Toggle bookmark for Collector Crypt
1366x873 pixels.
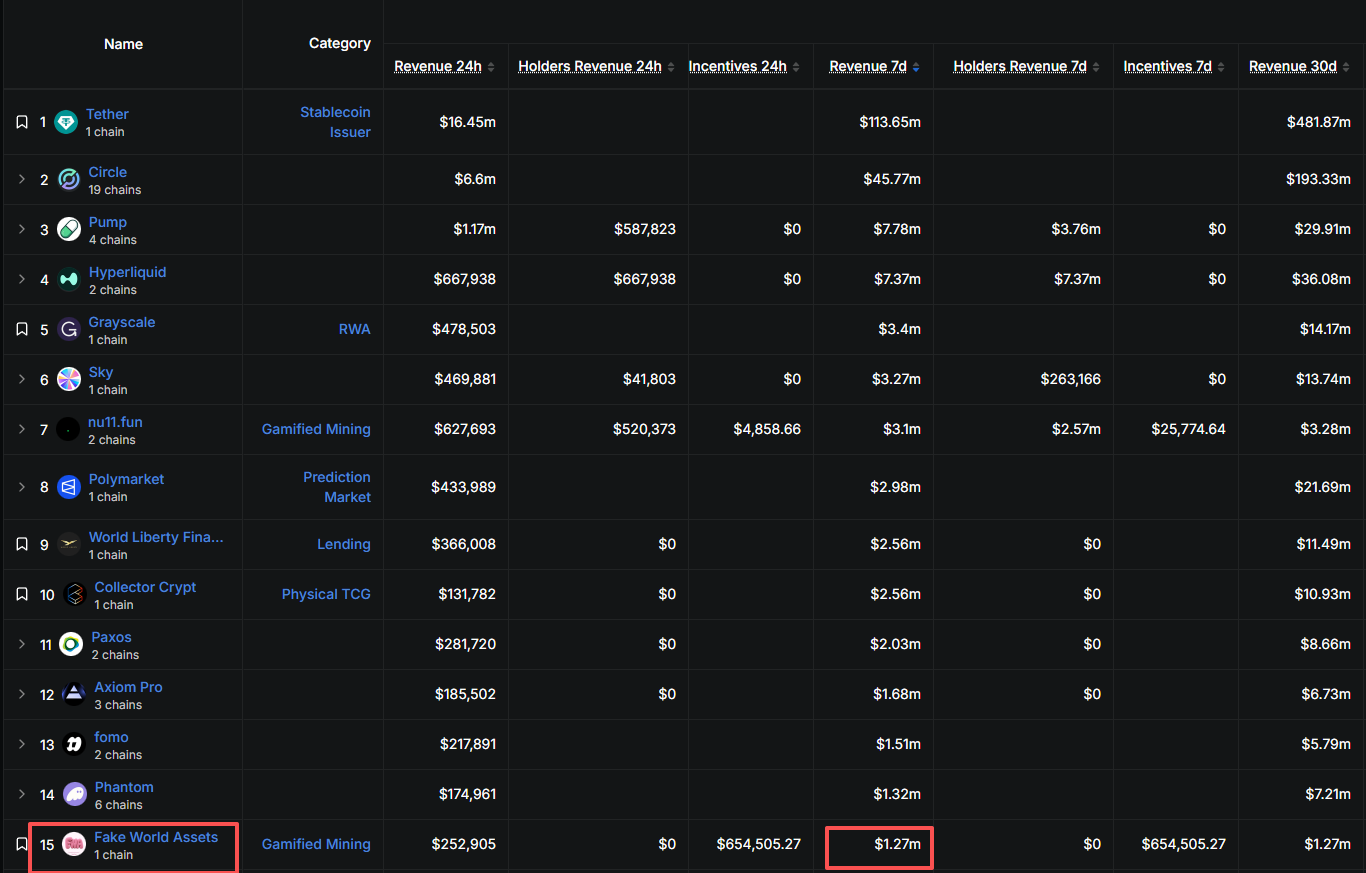pos(22,595)
